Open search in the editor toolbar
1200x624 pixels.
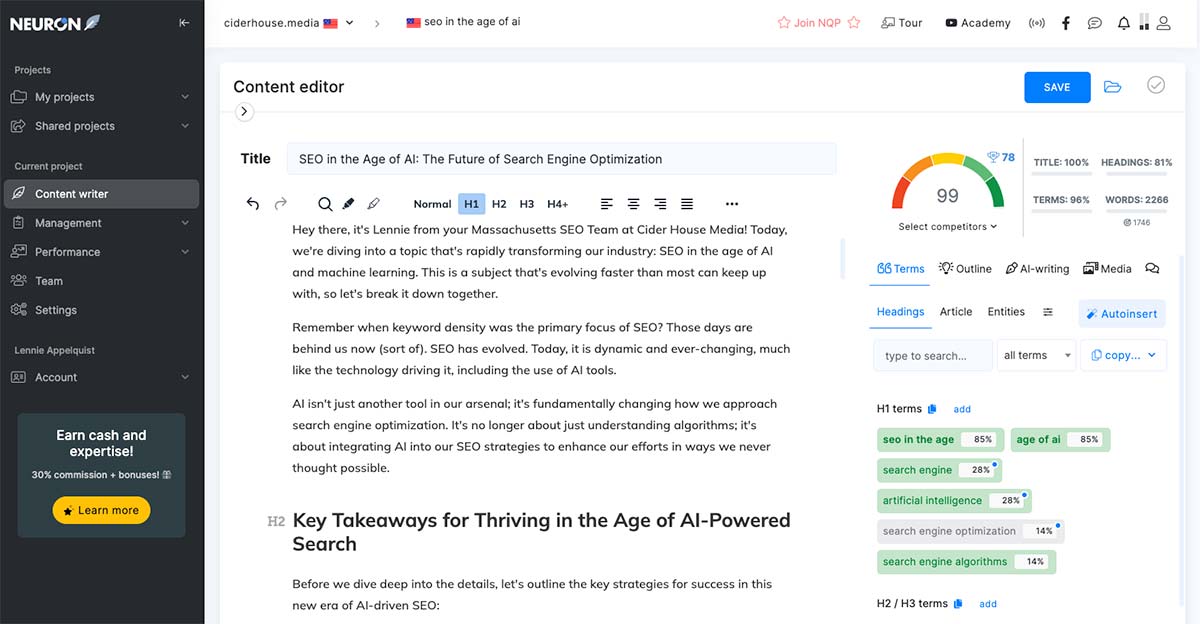coord(325,203)
